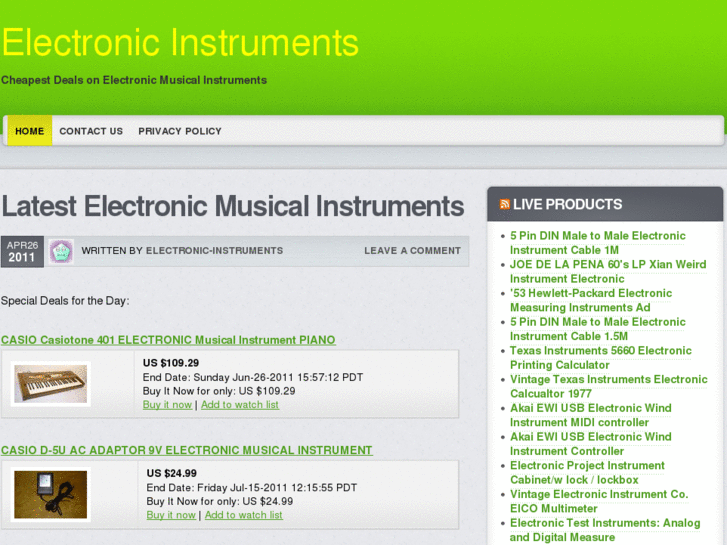Open the Home menu tab
This screenshot has width=727, height=545.
pos(30,131)
